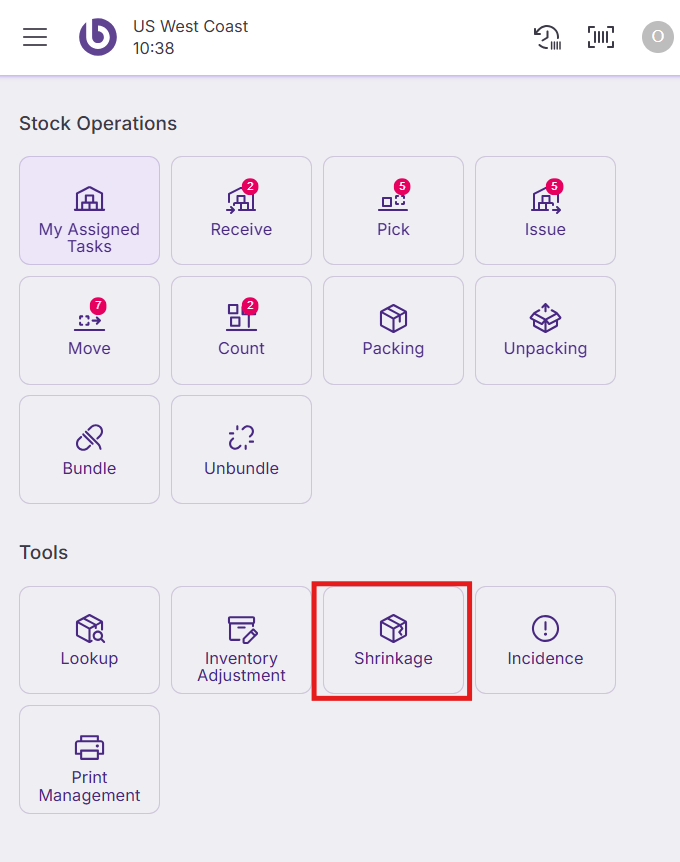Open the Incidence tool
Image resolution: width=680 pixels, height=862 pixels.
tap(545, 640)
